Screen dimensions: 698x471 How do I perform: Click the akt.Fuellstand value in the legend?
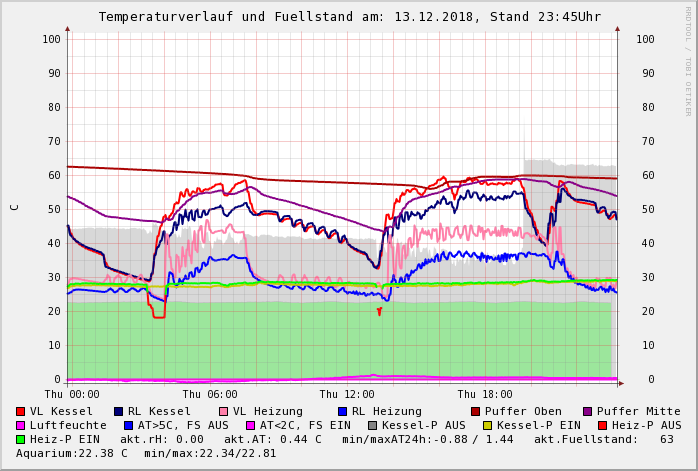[x=666, y=440]
